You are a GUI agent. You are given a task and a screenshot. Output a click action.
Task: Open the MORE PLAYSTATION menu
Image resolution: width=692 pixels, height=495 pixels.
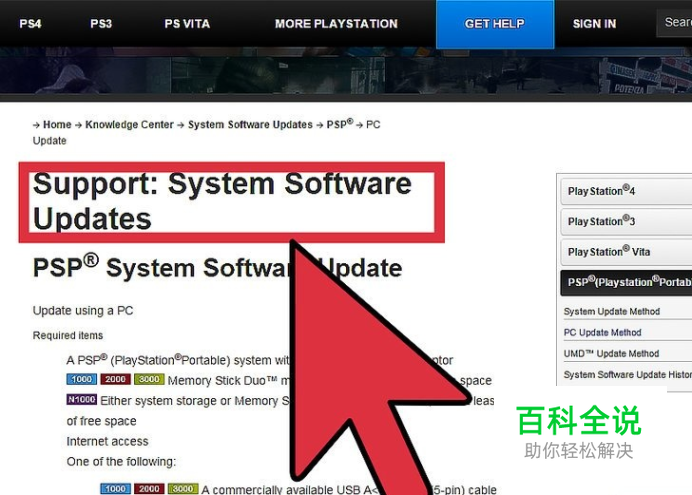(x=336, y=24)
